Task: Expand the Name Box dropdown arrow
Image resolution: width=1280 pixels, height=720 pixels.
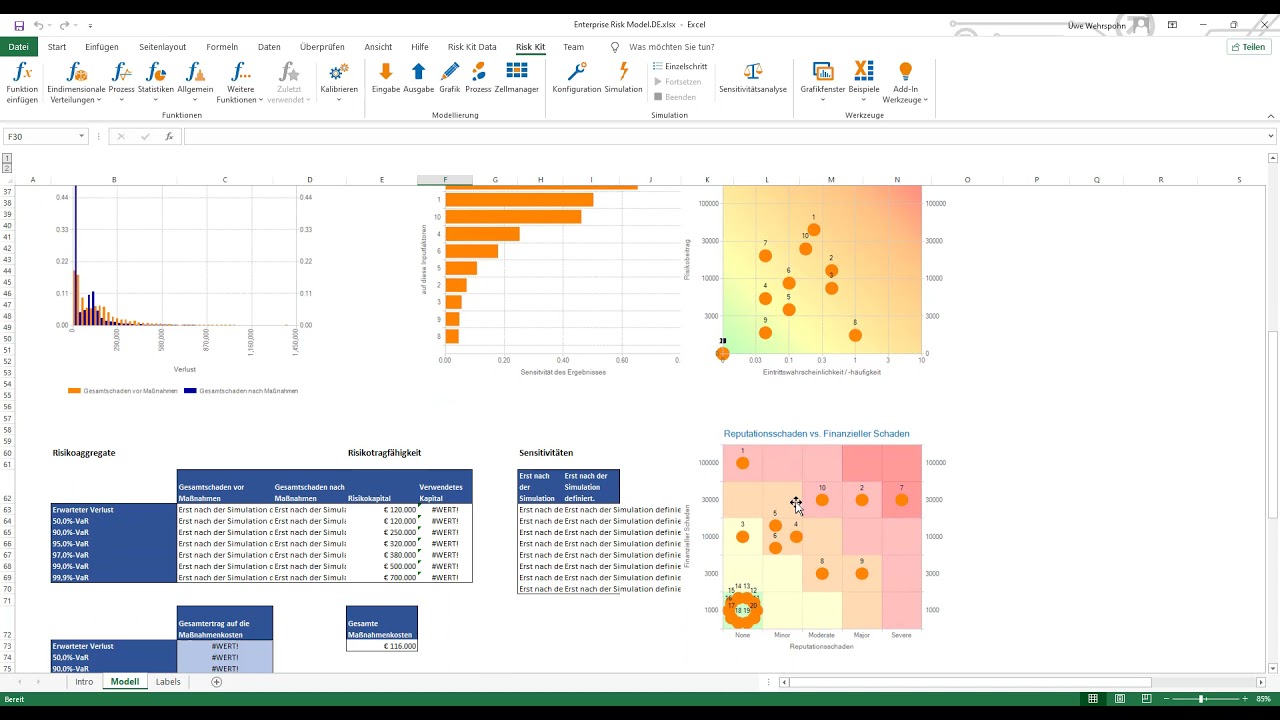Action: 81,137
